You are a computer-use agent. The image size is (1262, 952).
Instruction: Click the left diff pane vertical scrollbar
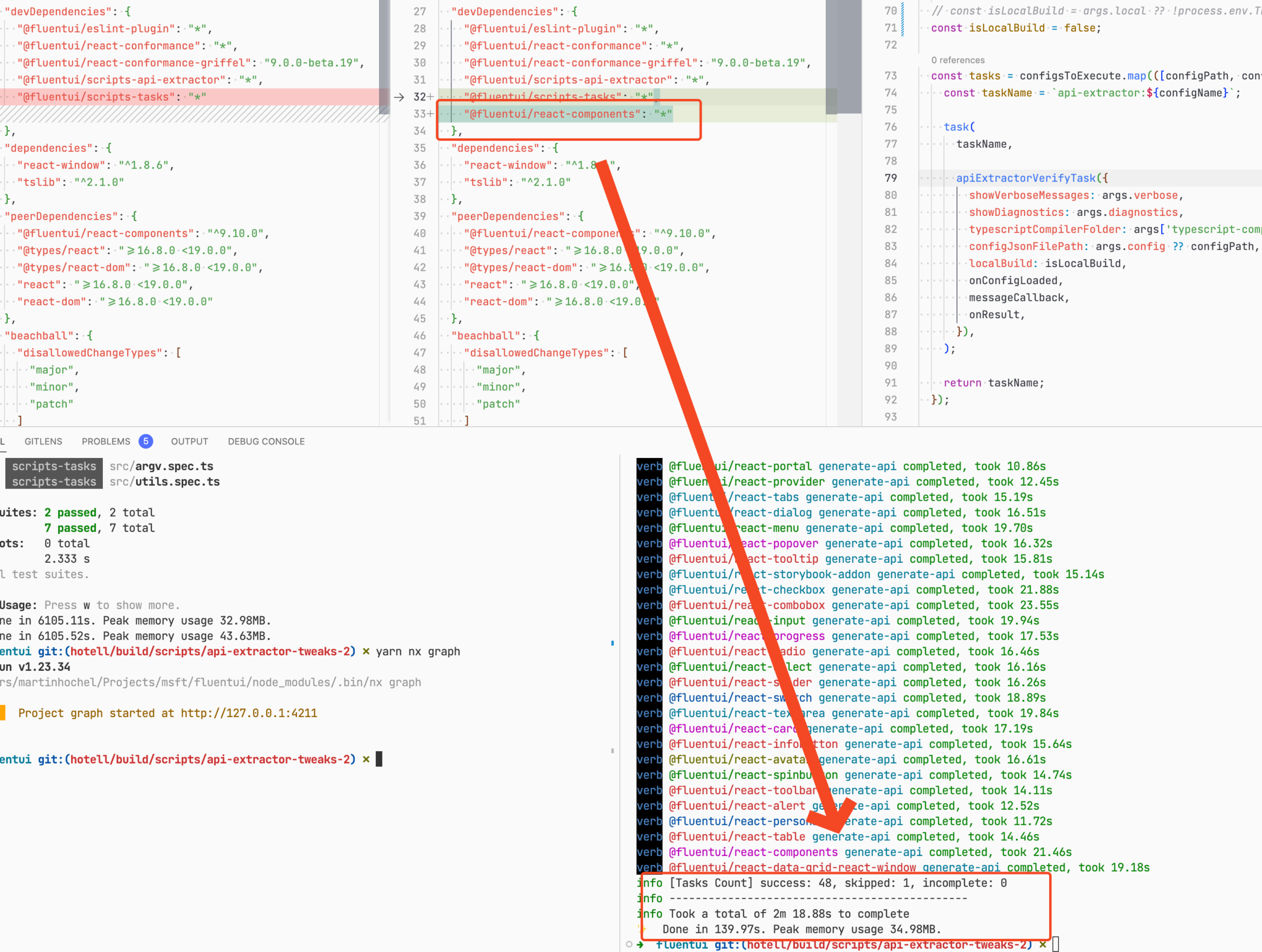[x=384, y=57]
